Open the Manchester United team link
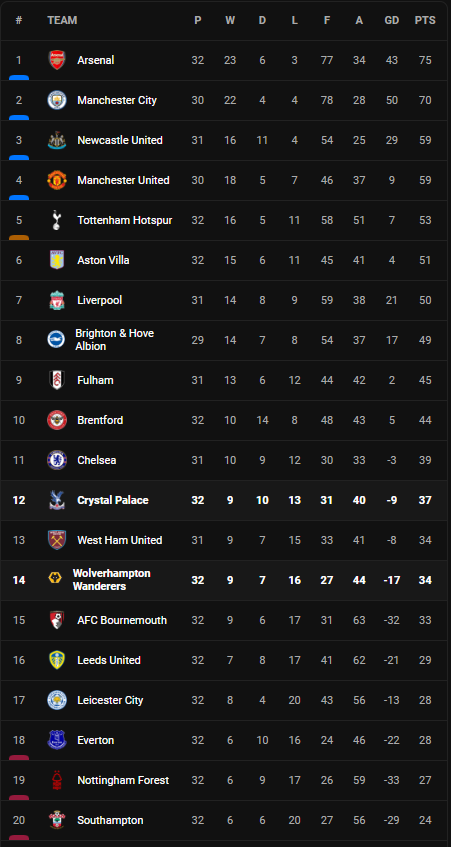 pyautogui.click(x=123, y=180)
